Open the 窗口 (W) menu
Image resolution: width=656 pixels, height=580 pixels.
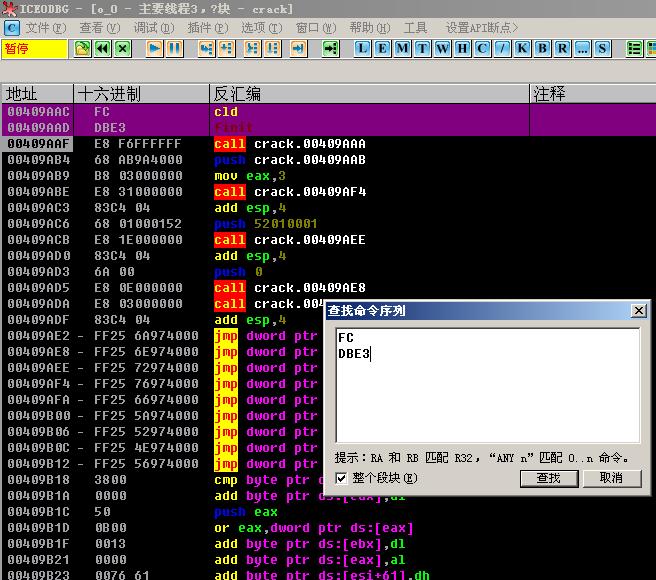tap(316, 28)
